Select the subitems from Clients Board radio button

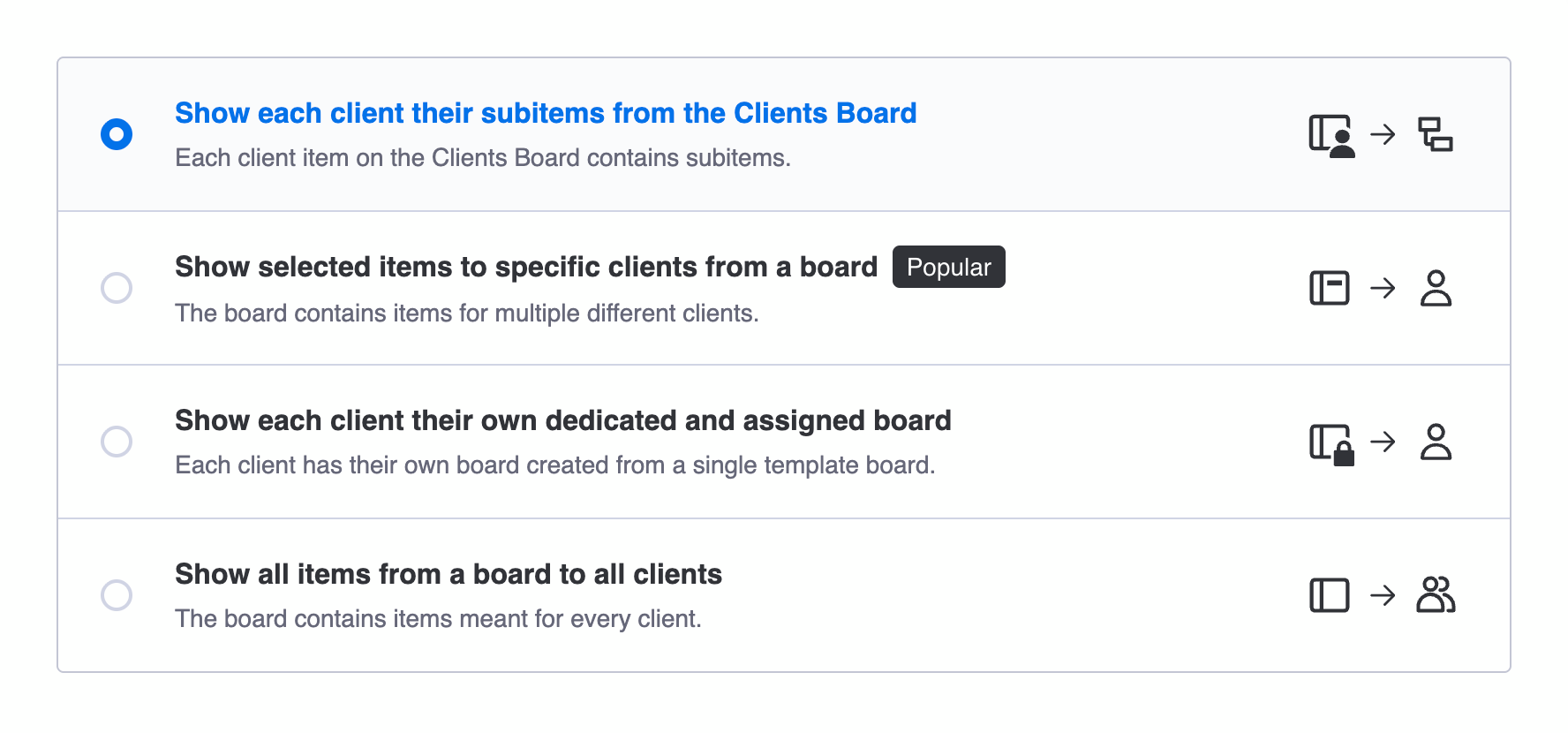117,134
